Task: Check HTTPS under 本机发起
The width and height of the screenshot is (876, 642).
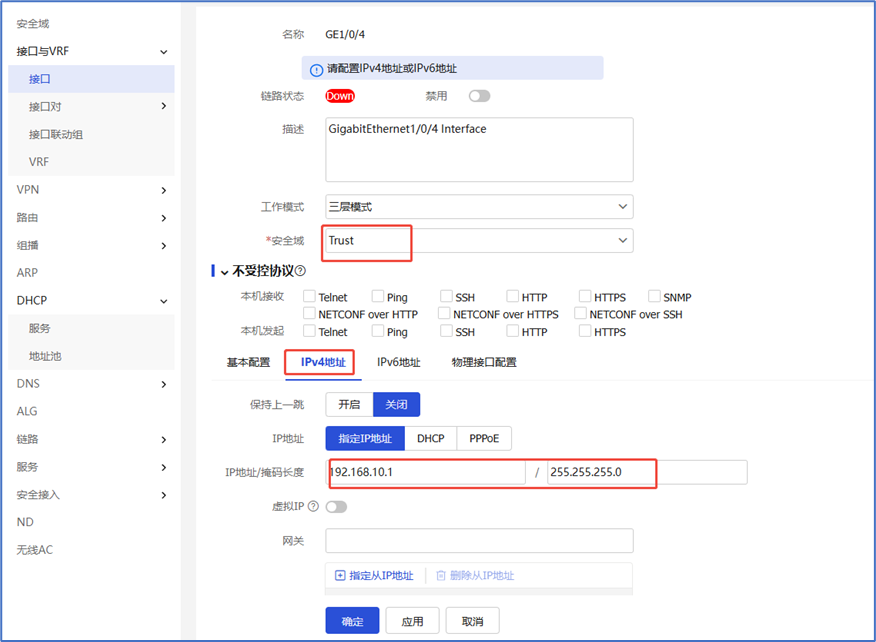Action: pyautogui.click(x=585, y=331)
